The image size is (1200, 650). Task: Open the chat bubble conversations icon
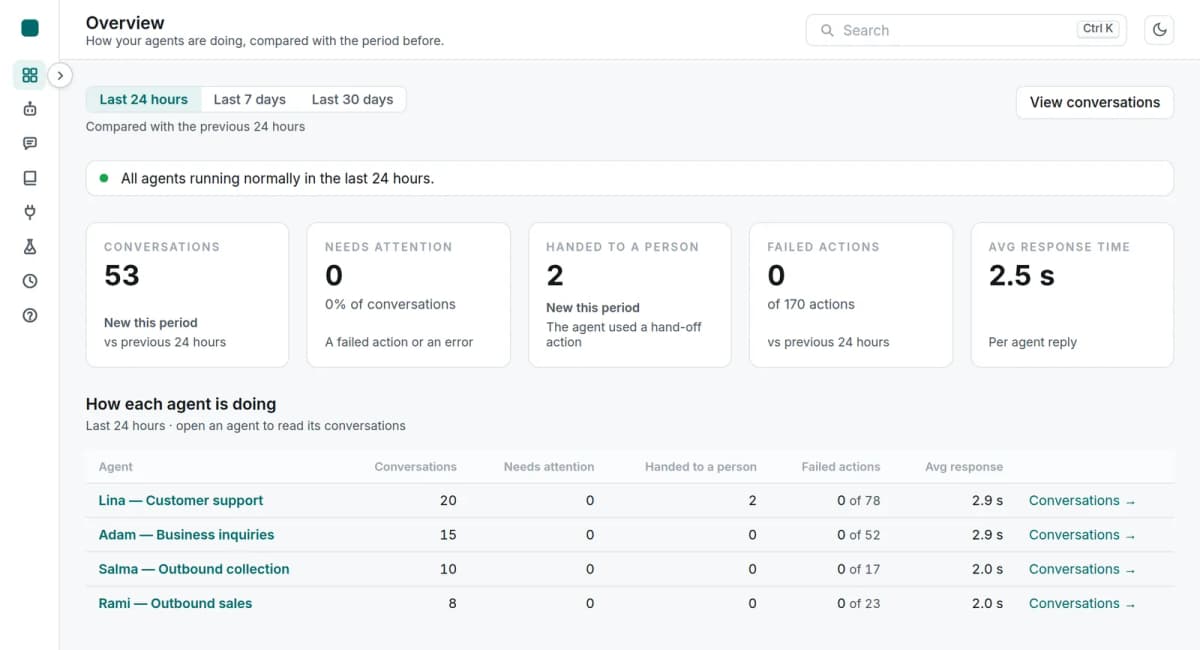point(30,143)
